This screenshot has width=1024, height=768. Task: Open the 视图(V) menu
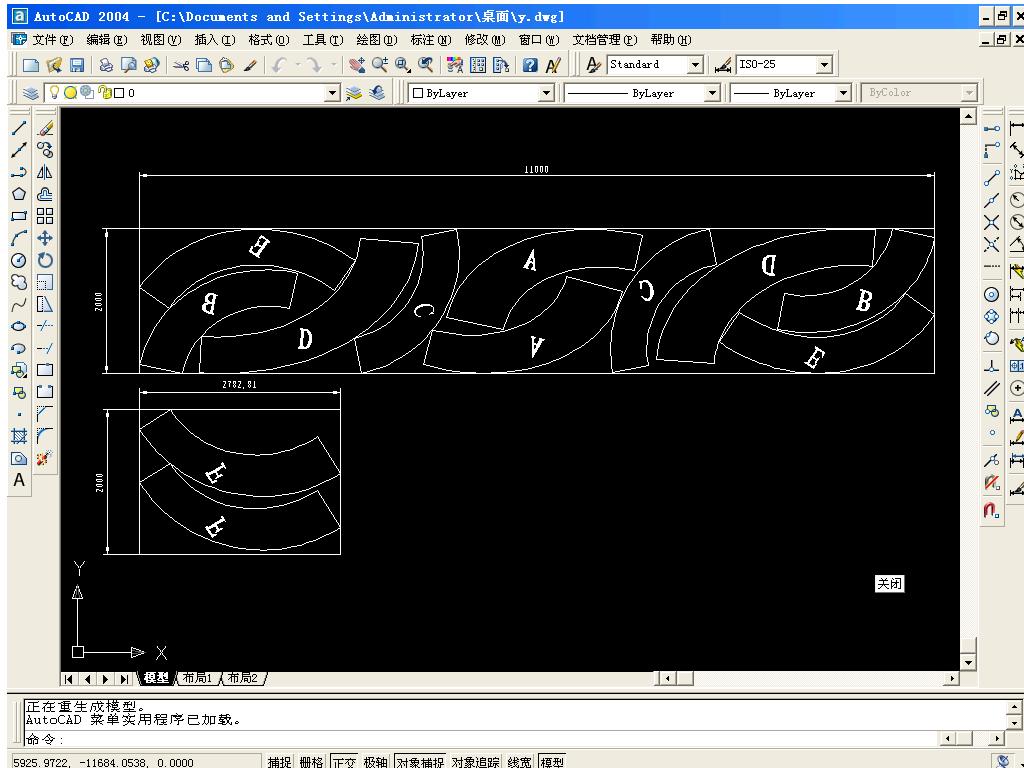point(161,40)
